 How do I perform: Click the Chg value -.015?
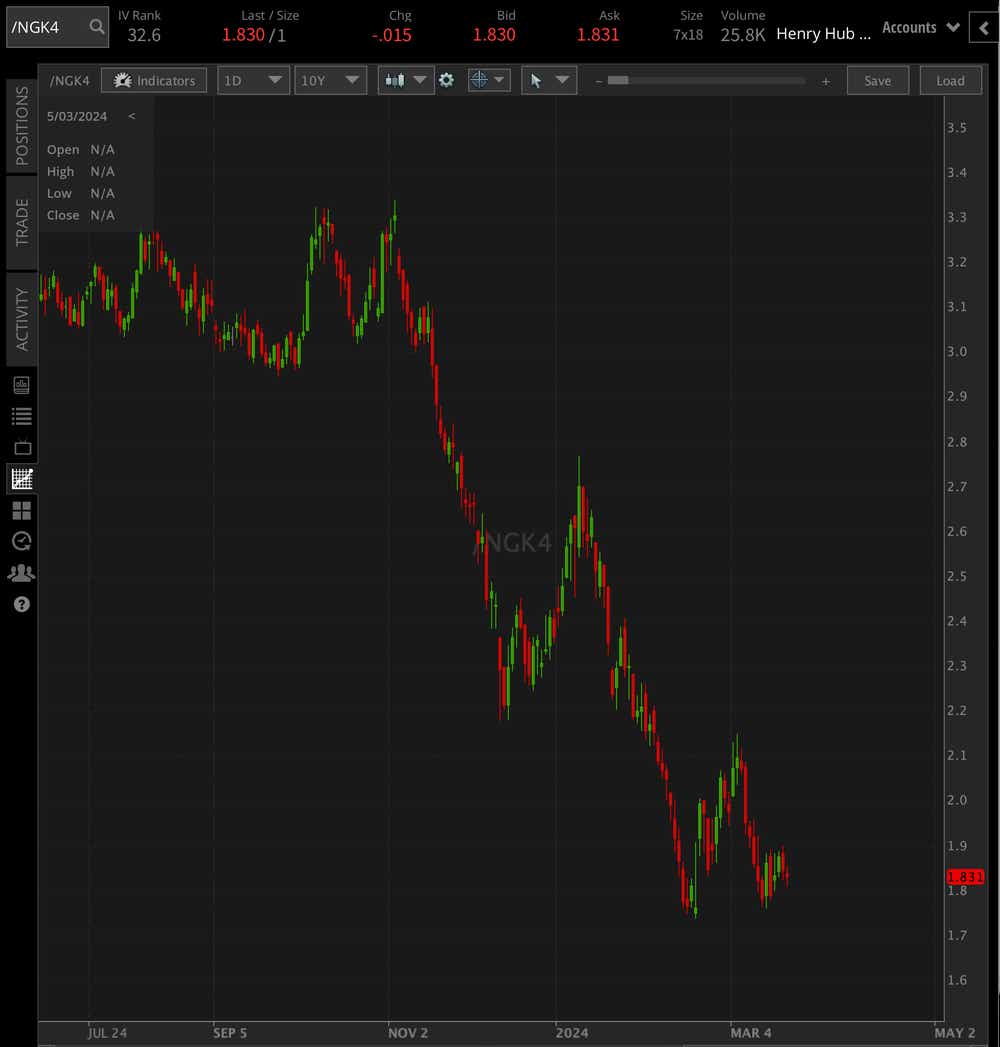392,35
